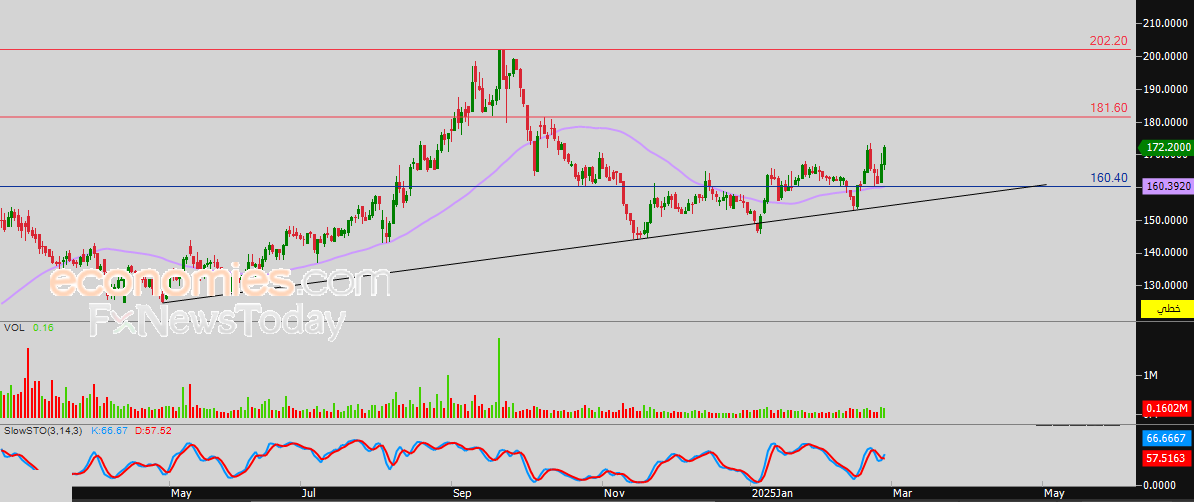This screenshot has height=502, width=1194.
Task: Select the Sep marker on time axis
Action: point(462,494)
